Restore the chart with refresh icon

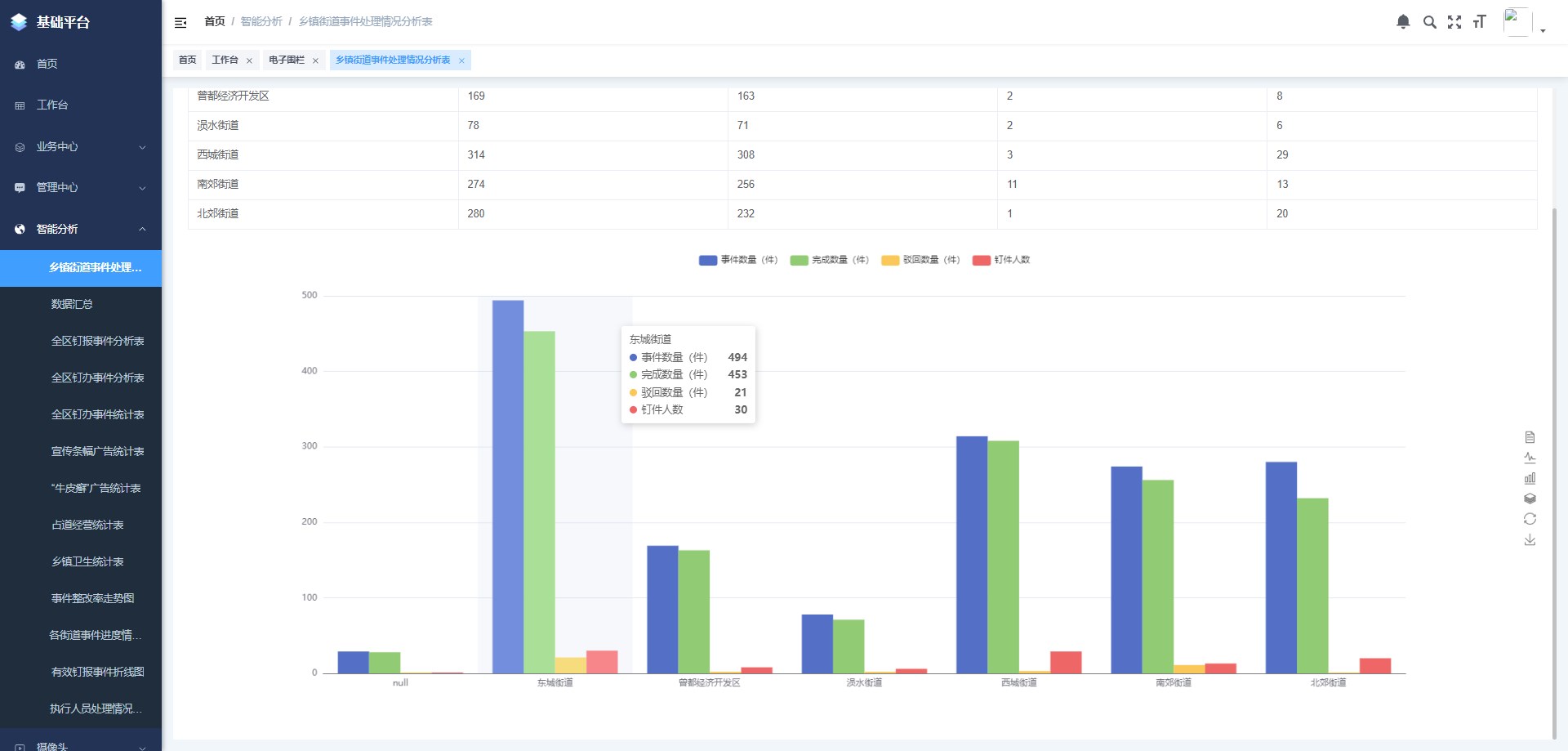(x=1530, y=519)
